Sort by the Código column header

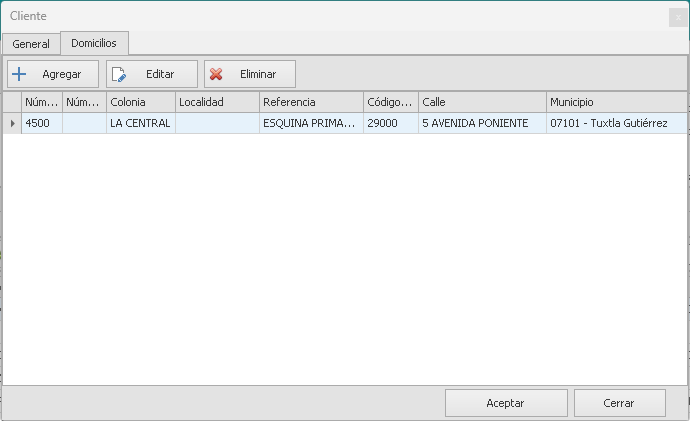390,102
